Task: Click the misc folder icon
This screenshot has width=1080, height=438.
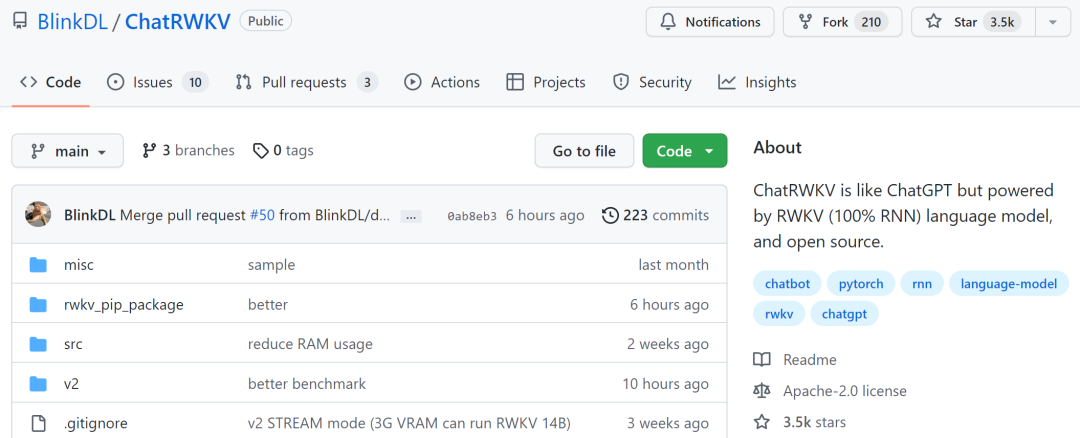Action: (39, 265)
